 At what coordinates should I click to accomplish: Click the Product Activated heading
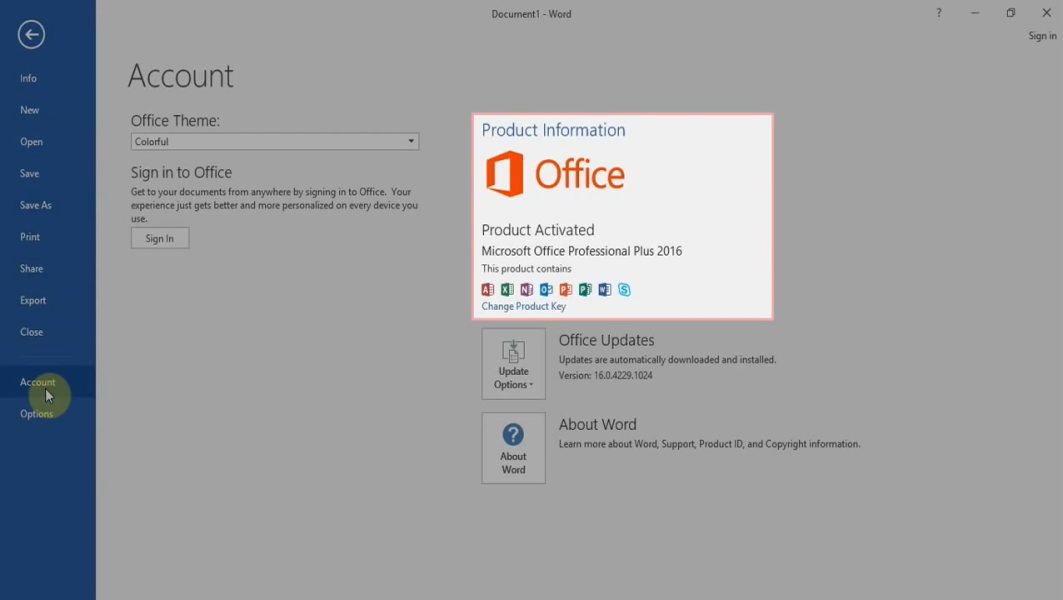538,230
